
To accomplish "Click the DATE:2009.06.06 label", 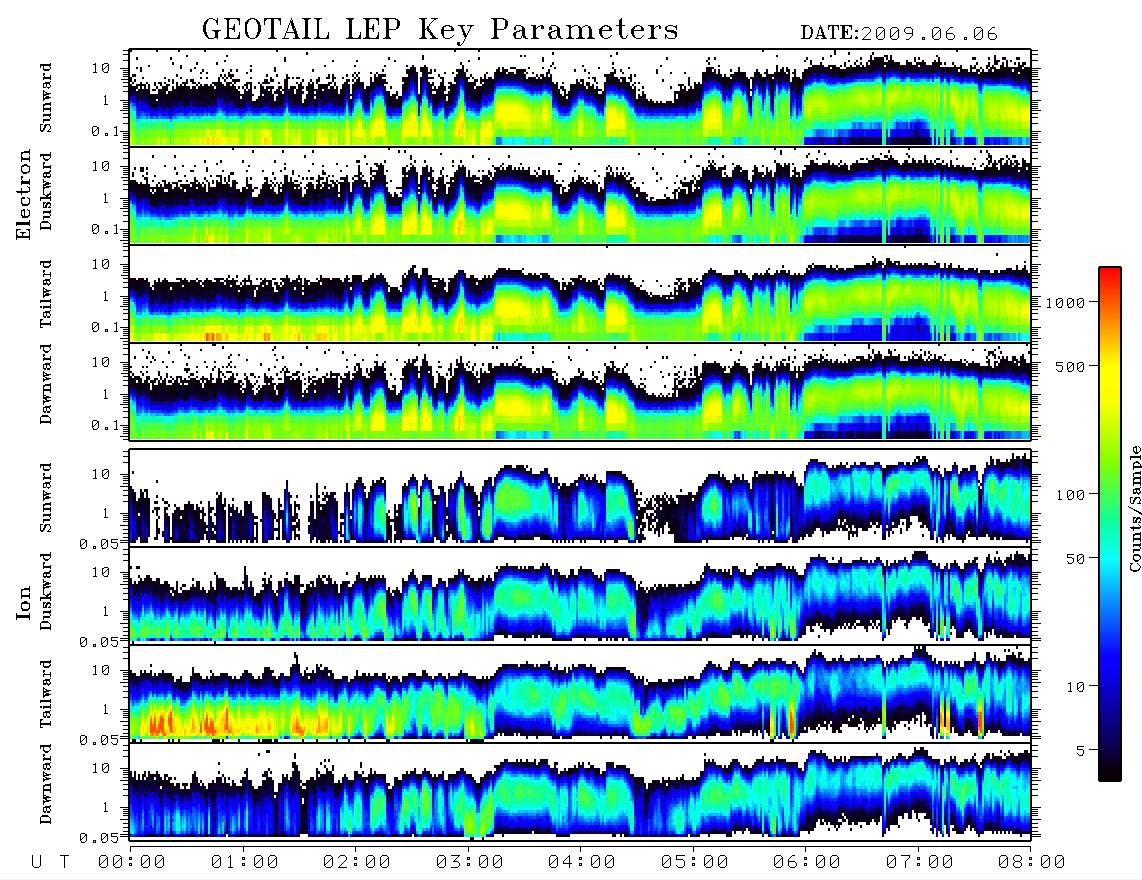I will (899, 34).
